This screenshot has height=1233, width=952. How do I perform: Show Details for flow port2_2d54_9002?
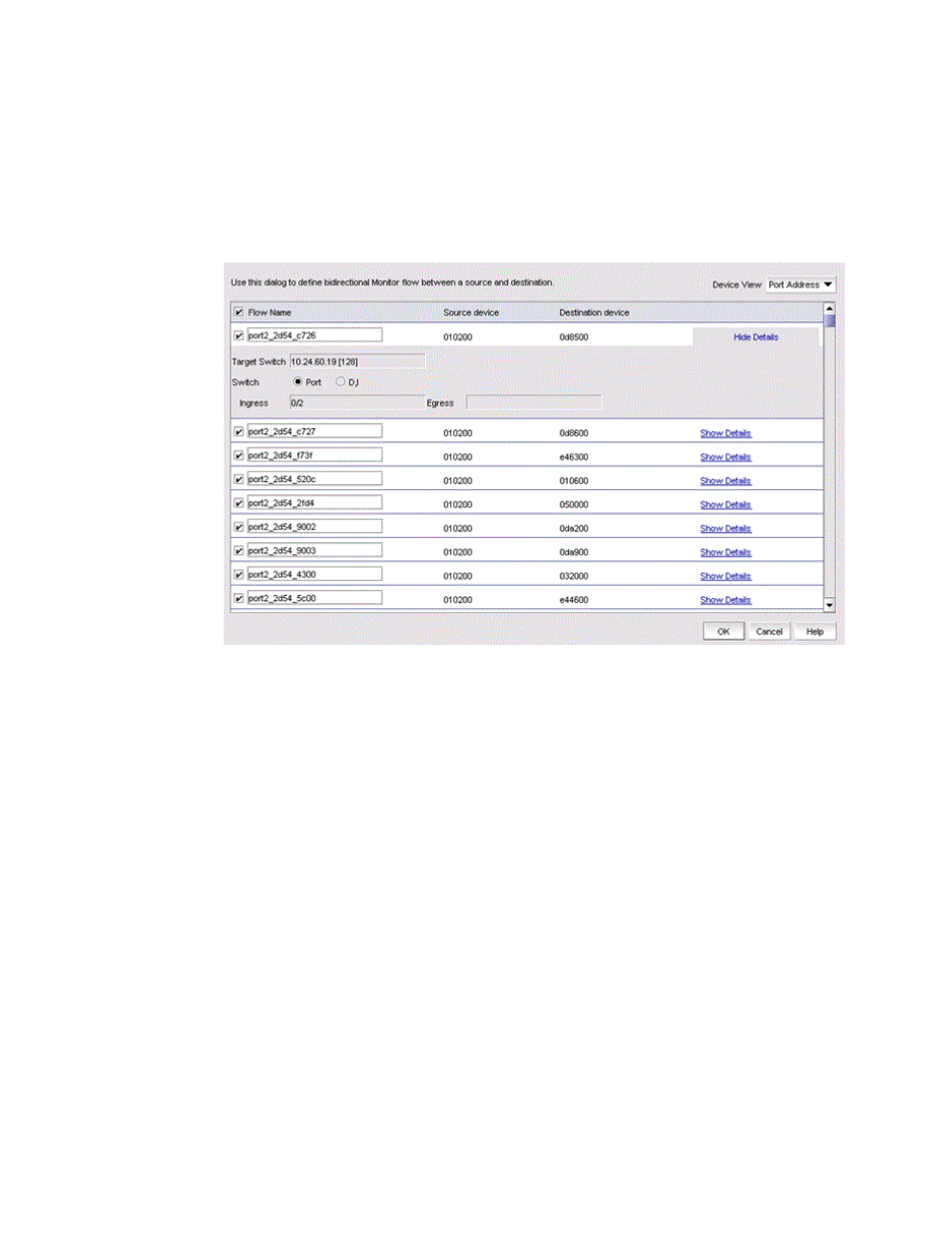coord(725,529)
